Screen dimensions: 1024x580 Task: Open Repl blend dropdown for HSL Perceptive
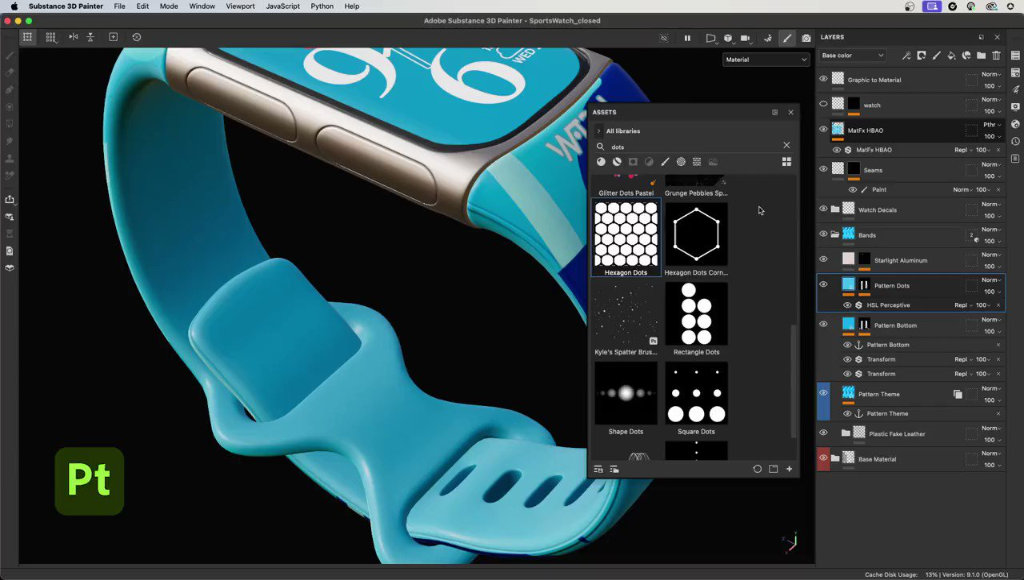pyautogui.click(x=963, y=305)
